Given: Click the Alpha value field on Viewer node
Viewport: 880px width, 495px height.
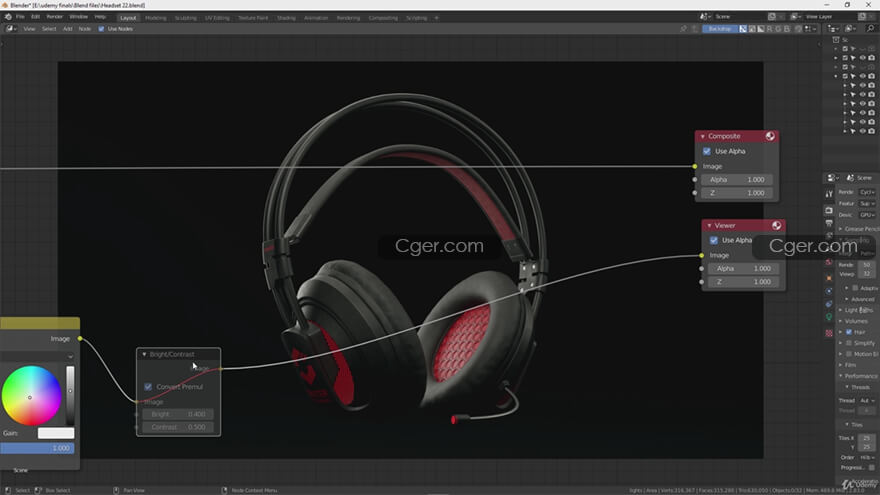Looking at the screenshot, I should 743,268.
